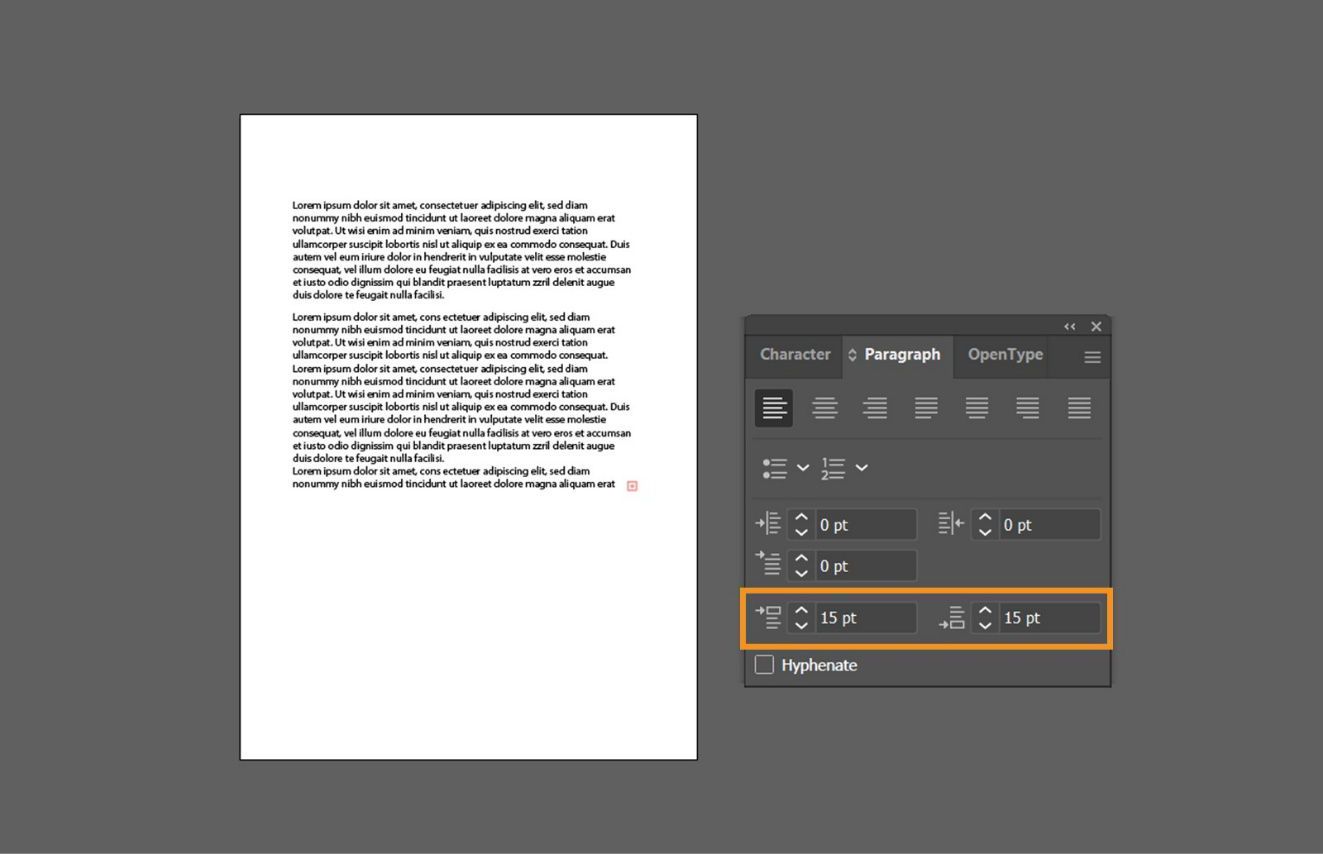Switch to the OpenType tab
The width and height of the screenshot is (1323, 854).
1004,355
